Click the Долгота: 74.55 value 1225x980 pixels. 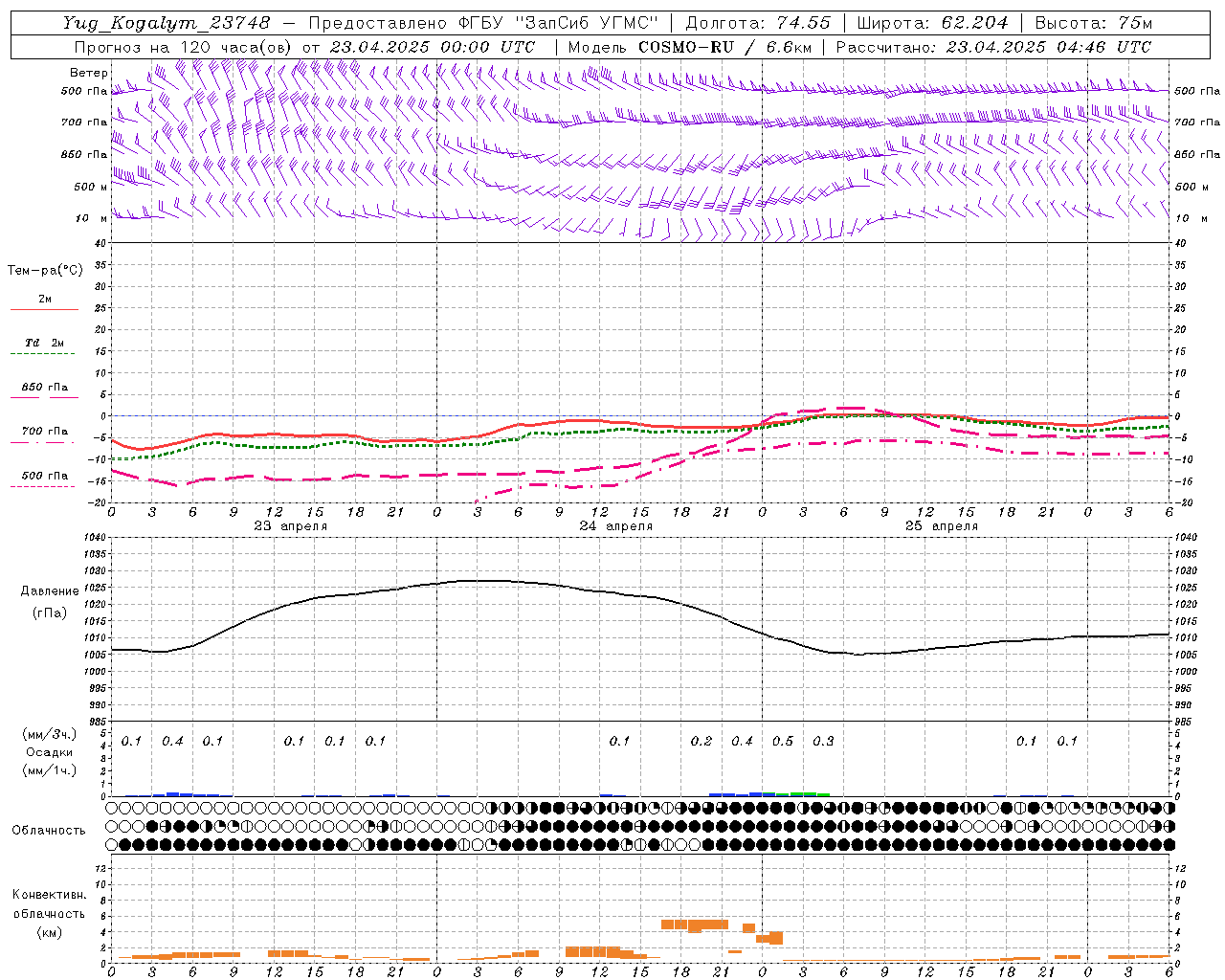point(759,23)
